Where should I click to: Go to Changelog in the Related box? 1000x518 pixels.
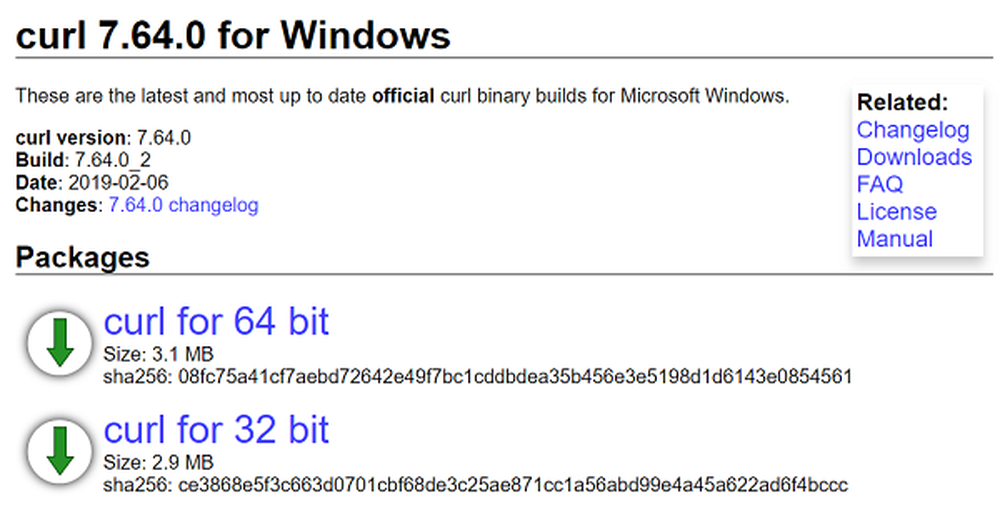912,130
